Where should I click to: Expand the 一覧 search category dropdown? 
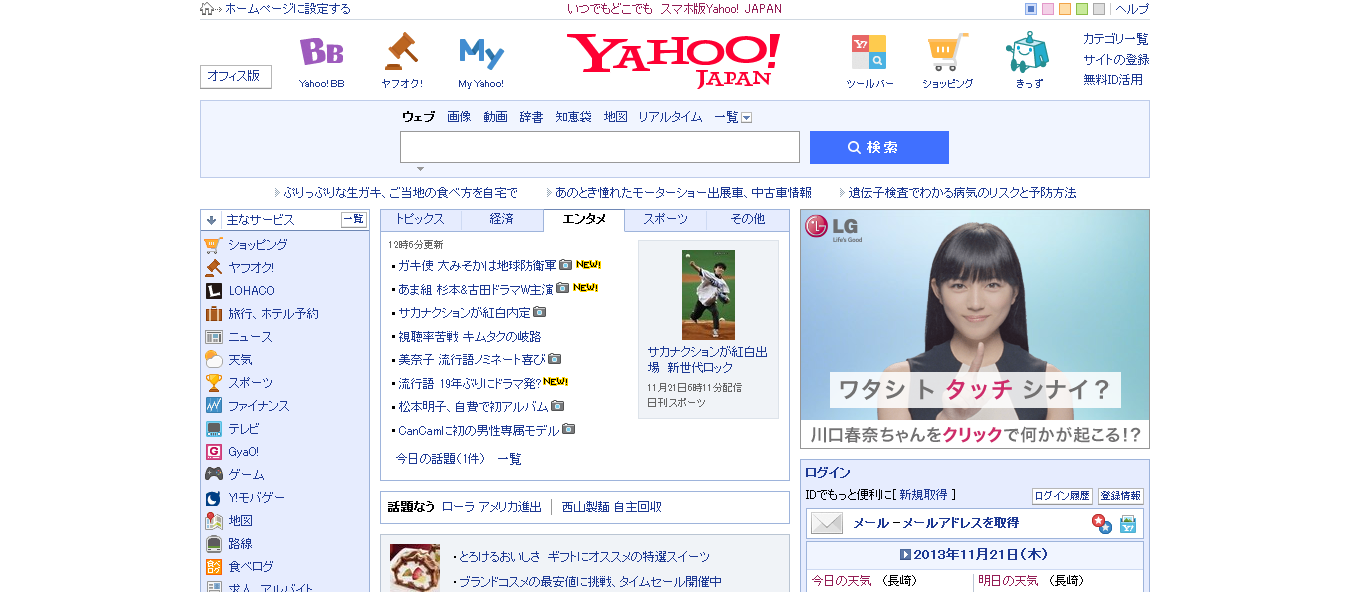(x=746, y=117)
